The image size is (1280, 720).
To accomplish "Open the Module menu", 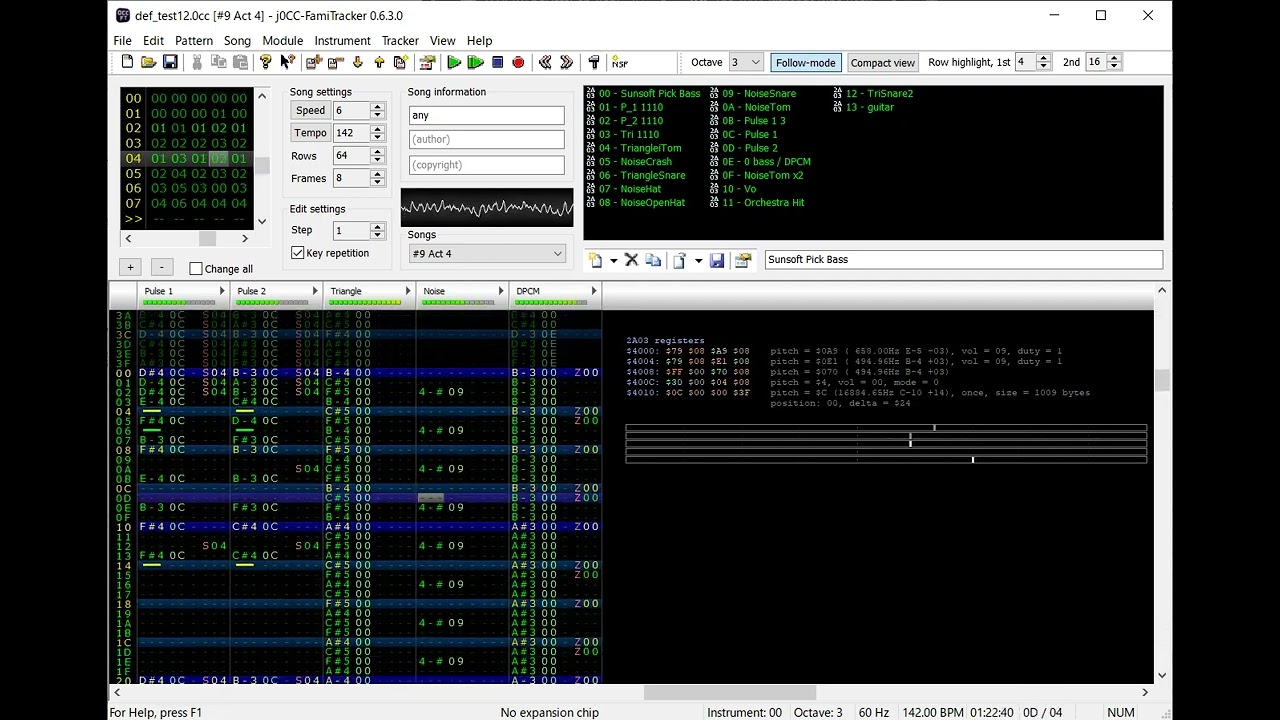I will pos(283,41).
